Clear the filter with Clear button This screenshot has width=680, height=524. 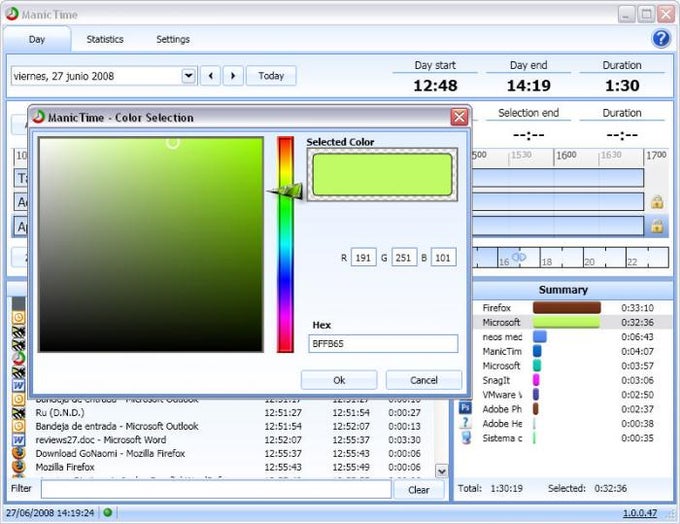[x=418, y=490]
